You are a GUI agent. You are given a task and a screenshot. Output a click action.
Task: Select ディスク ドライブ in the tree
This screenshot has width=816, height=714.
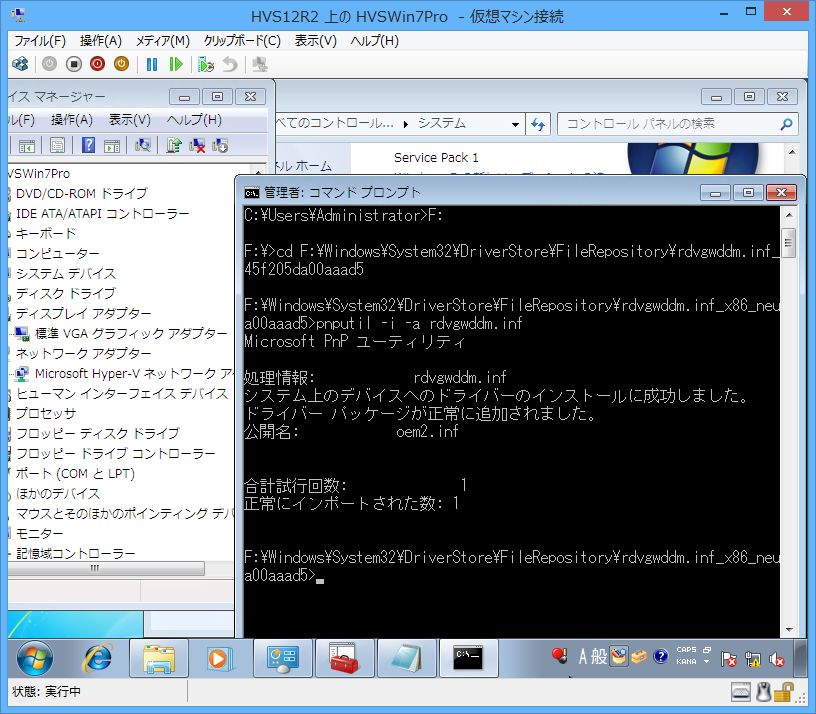pos(66,293)
